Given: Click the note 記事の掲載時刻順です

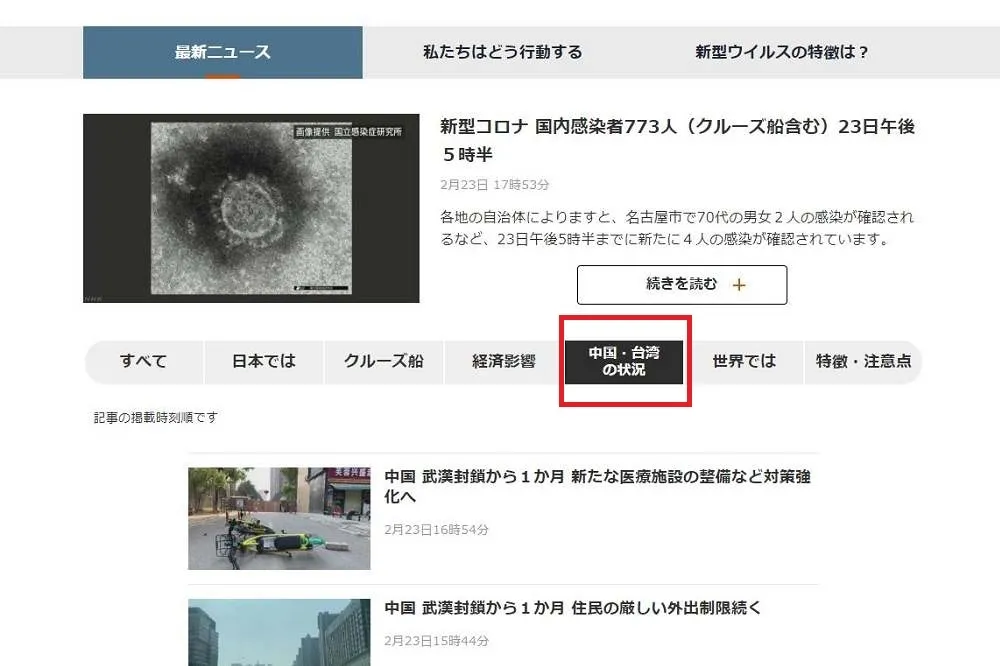Looking at the screenshot, I should click(156, 418).
